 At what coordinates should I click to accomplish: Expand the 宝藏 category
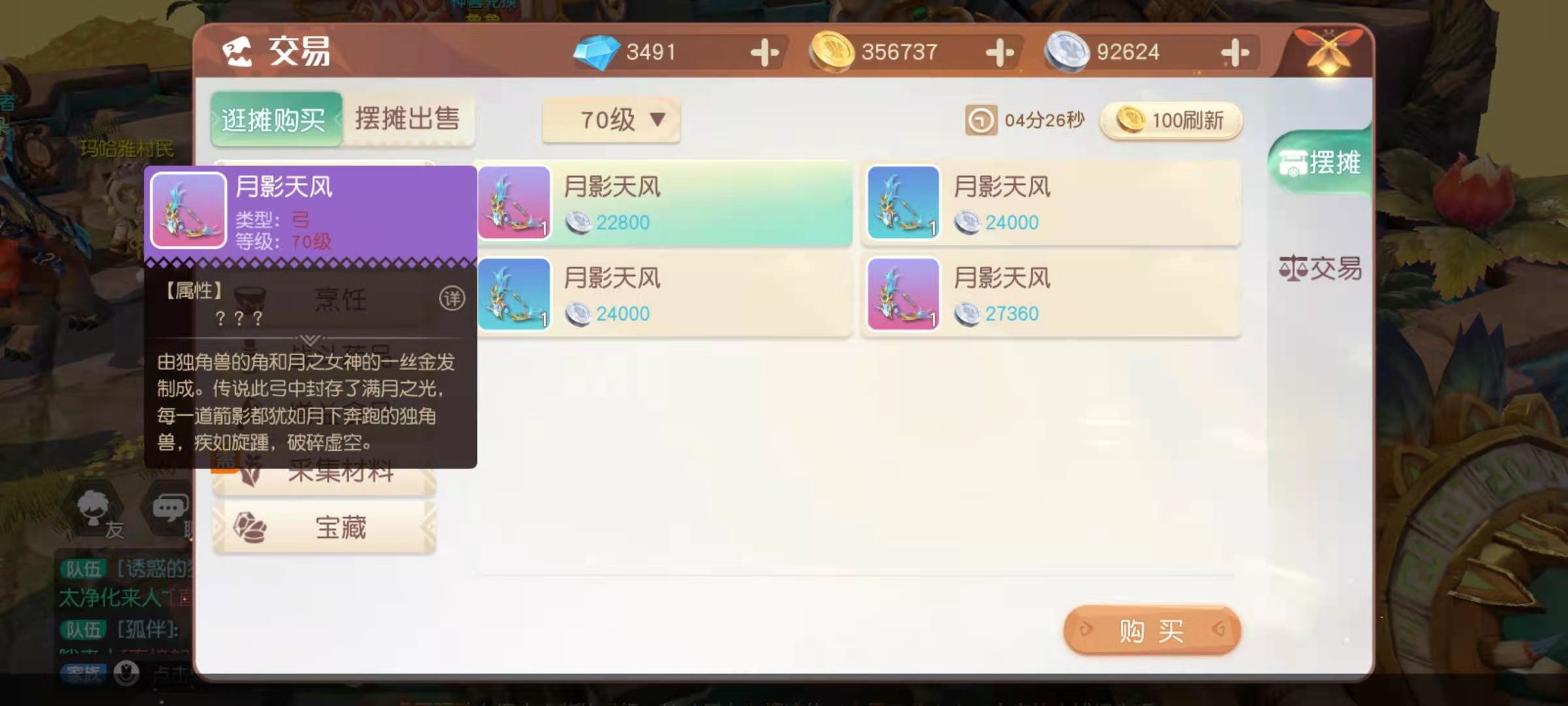pyautogui.click(x=325, y=528)
